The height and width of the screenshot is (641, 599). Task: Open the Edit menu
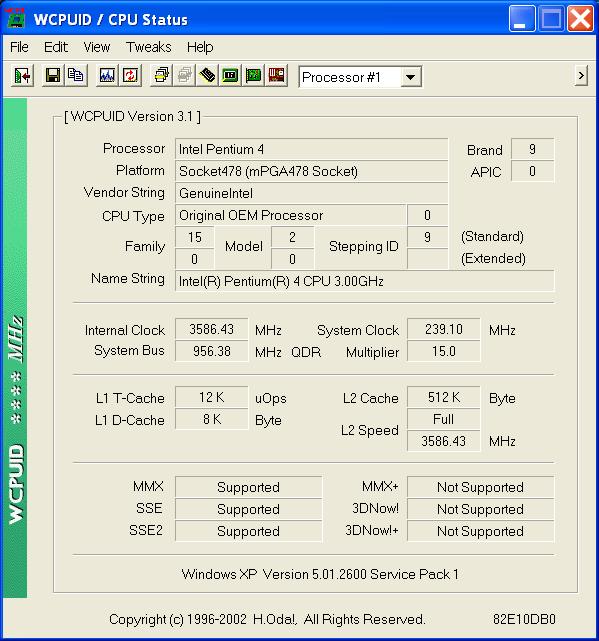56,47
